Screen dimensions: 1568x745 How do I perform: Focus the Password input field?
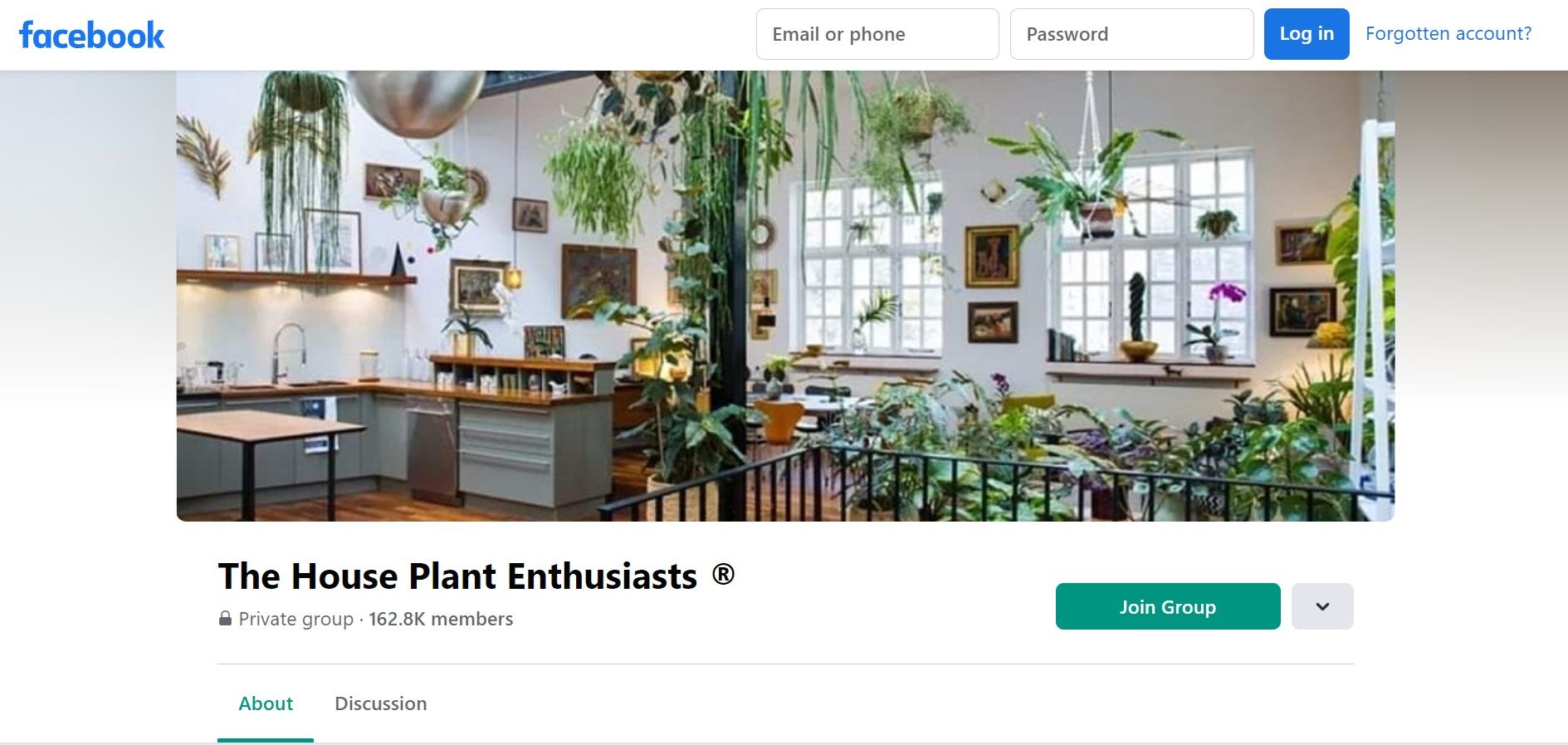coord(1131,34)
